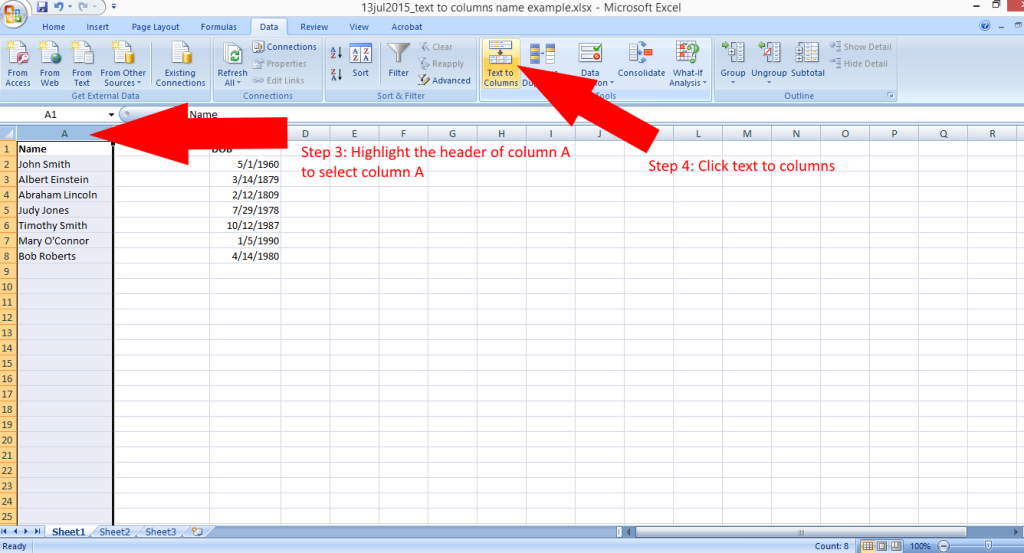The image size is (1024, 553).
Task: Click Reapply filter
Action: (x=441, y=63)
